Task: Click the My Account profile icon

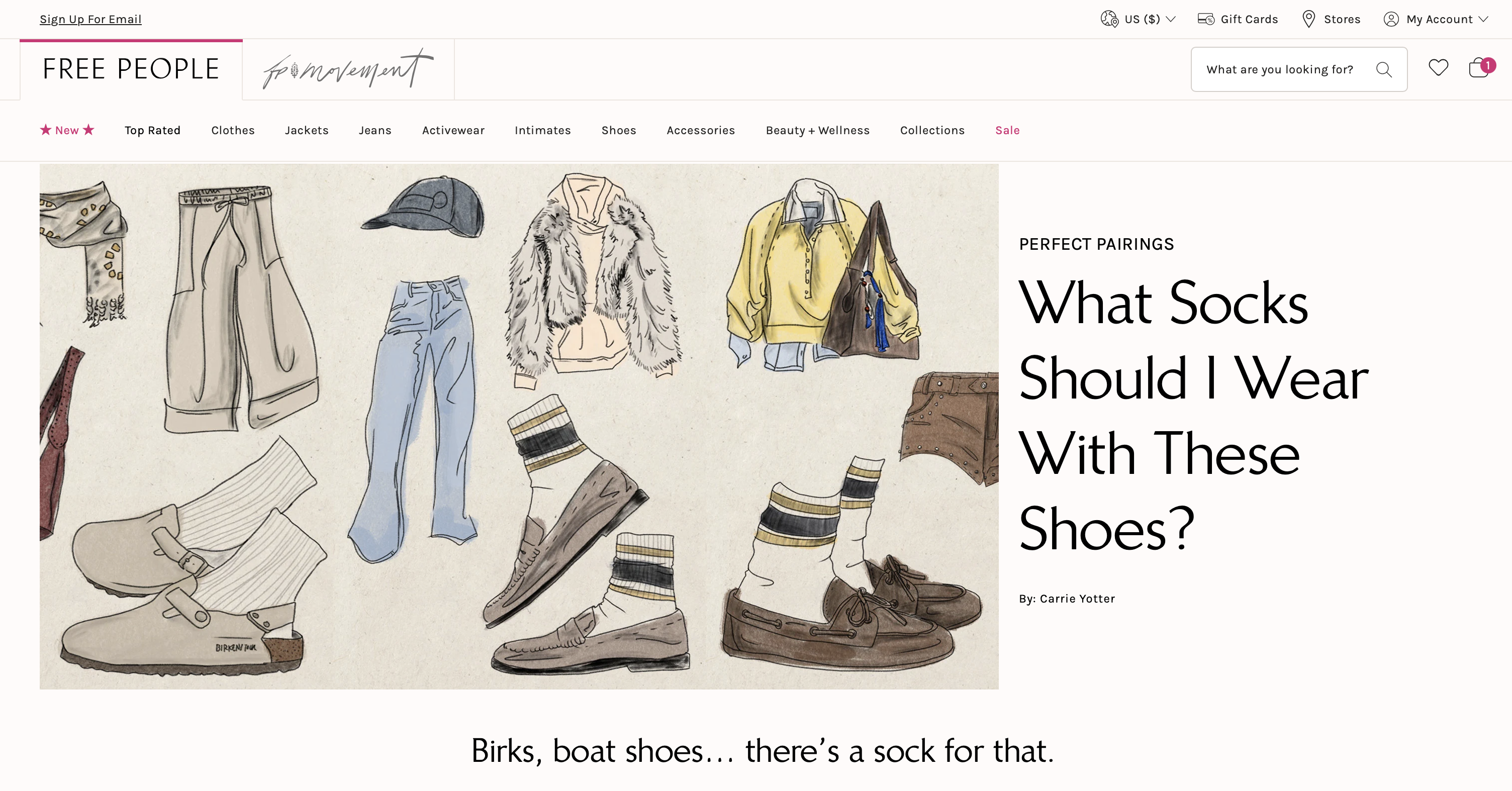Action: pyautogui.click(x=1390, y=19)
